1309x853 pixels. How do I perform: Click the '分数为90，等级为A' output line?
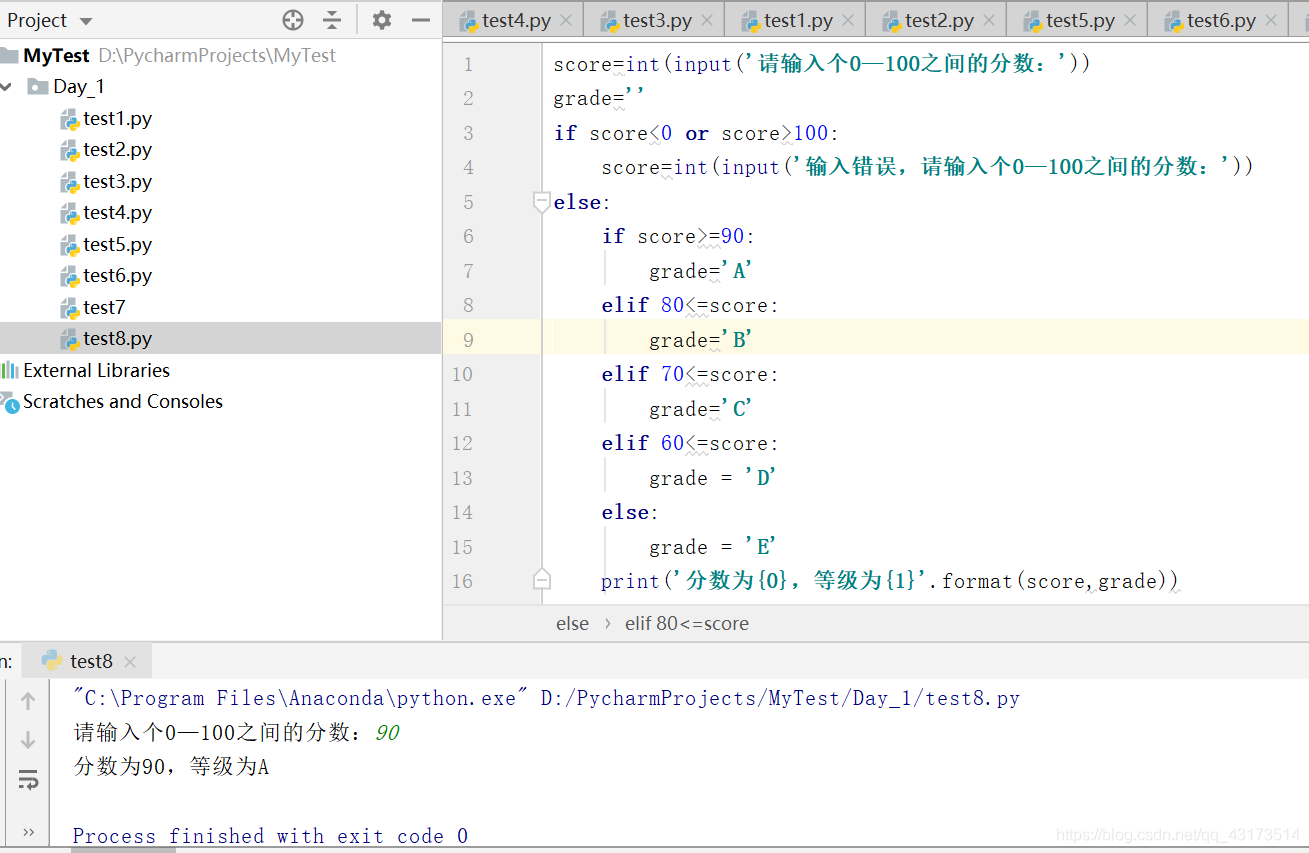tap(171, 767)
